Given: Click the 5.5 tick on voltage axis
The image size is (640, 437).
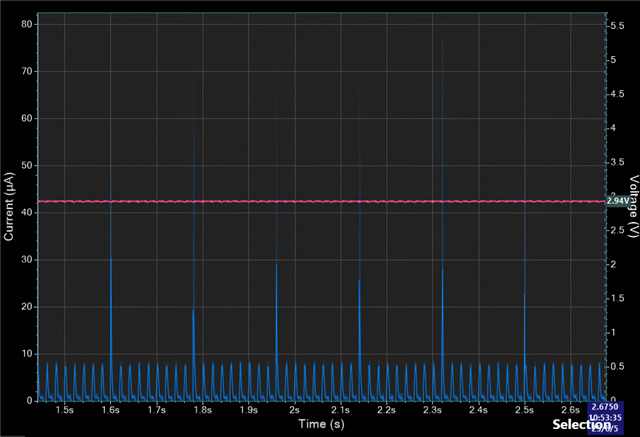Looking at the screenshot, I should coord(617,26).
